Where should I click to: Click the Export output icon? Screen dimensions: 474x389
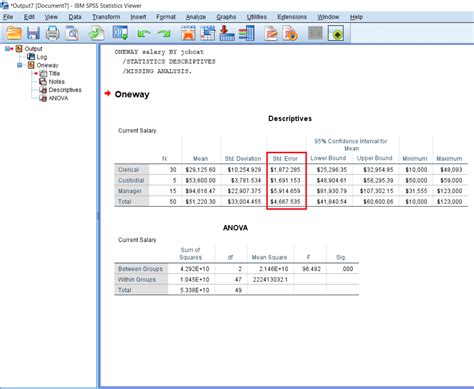tap(97, 34)
